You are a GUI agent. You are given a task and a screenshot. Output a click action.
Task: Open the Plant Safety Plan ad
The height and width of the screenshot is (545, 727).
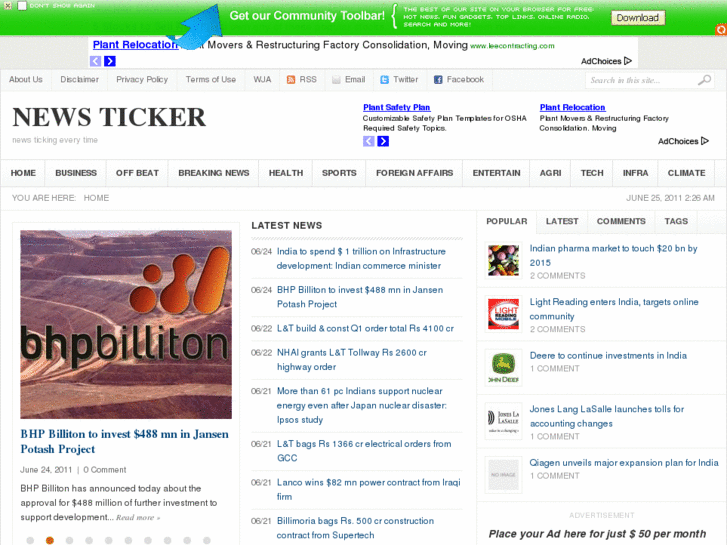pyautogui.click(x=396, y=107)
